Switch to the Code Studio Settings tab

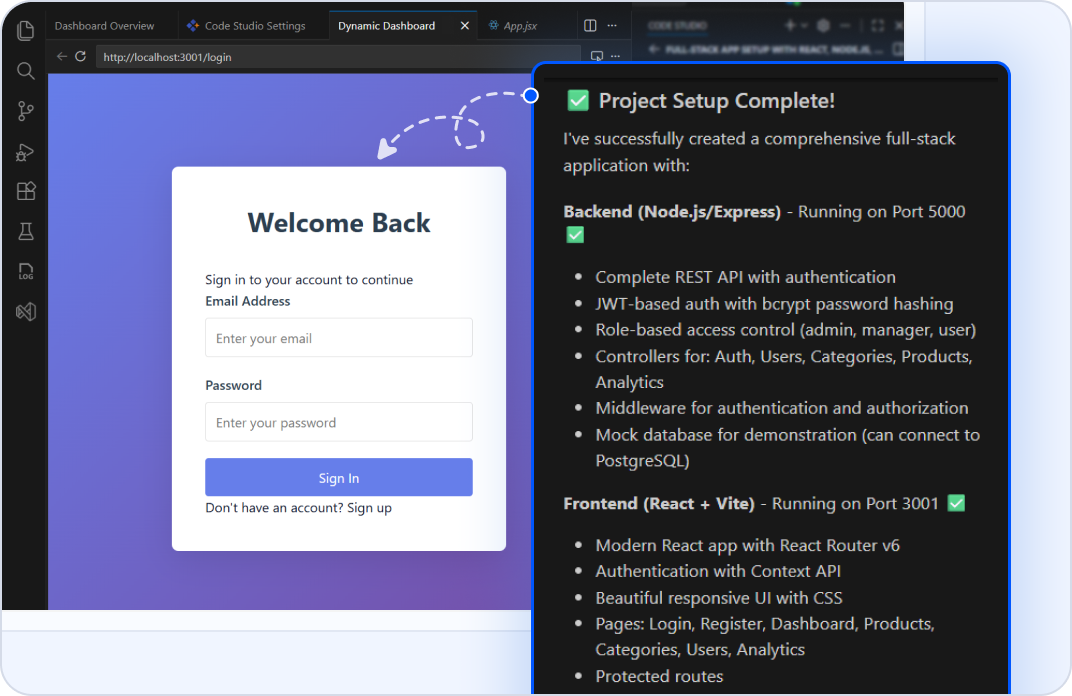254,26
